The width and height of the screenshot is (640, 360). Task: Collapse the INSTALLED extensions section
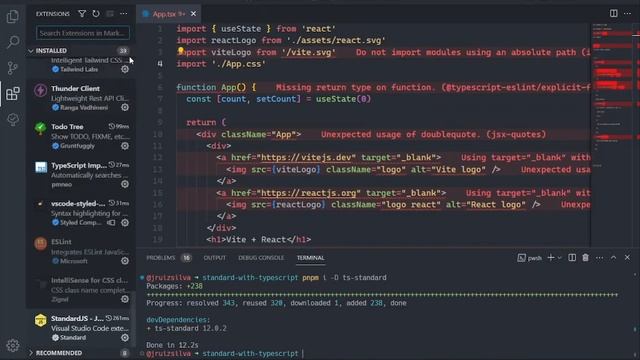pyautogui.click(x=80, y=51)
